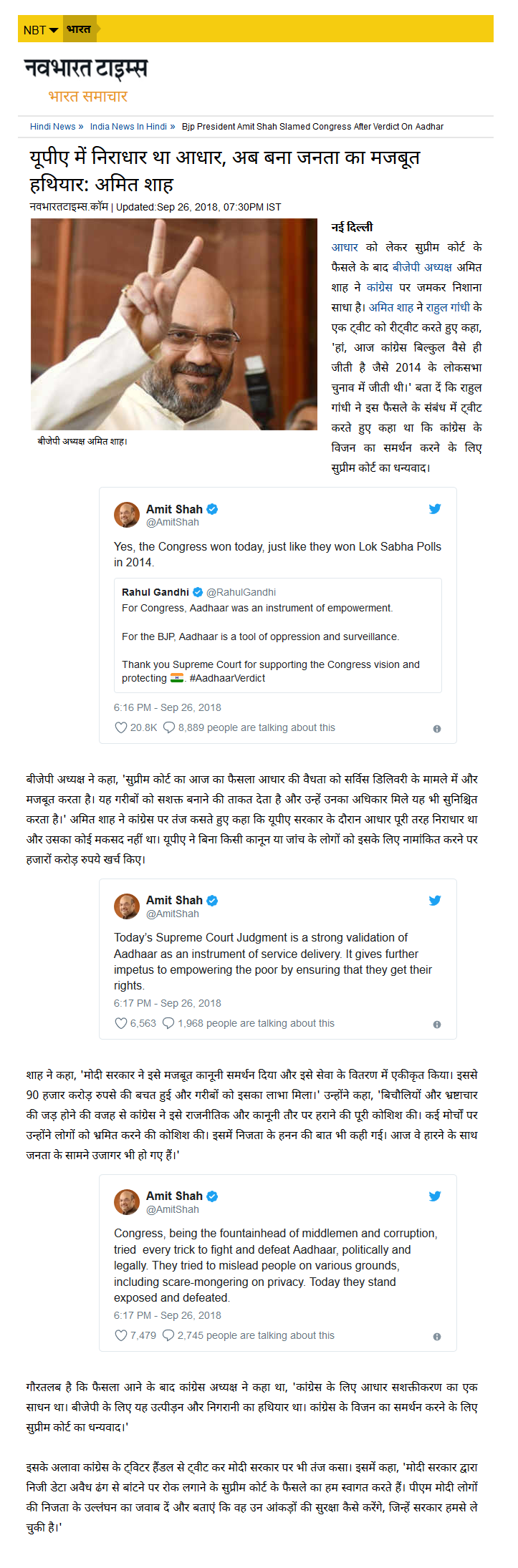This screenshot has height=1568, width=518.
Task: Go to Hindi News breadcrumb
Action: click(x=52, y=127)
